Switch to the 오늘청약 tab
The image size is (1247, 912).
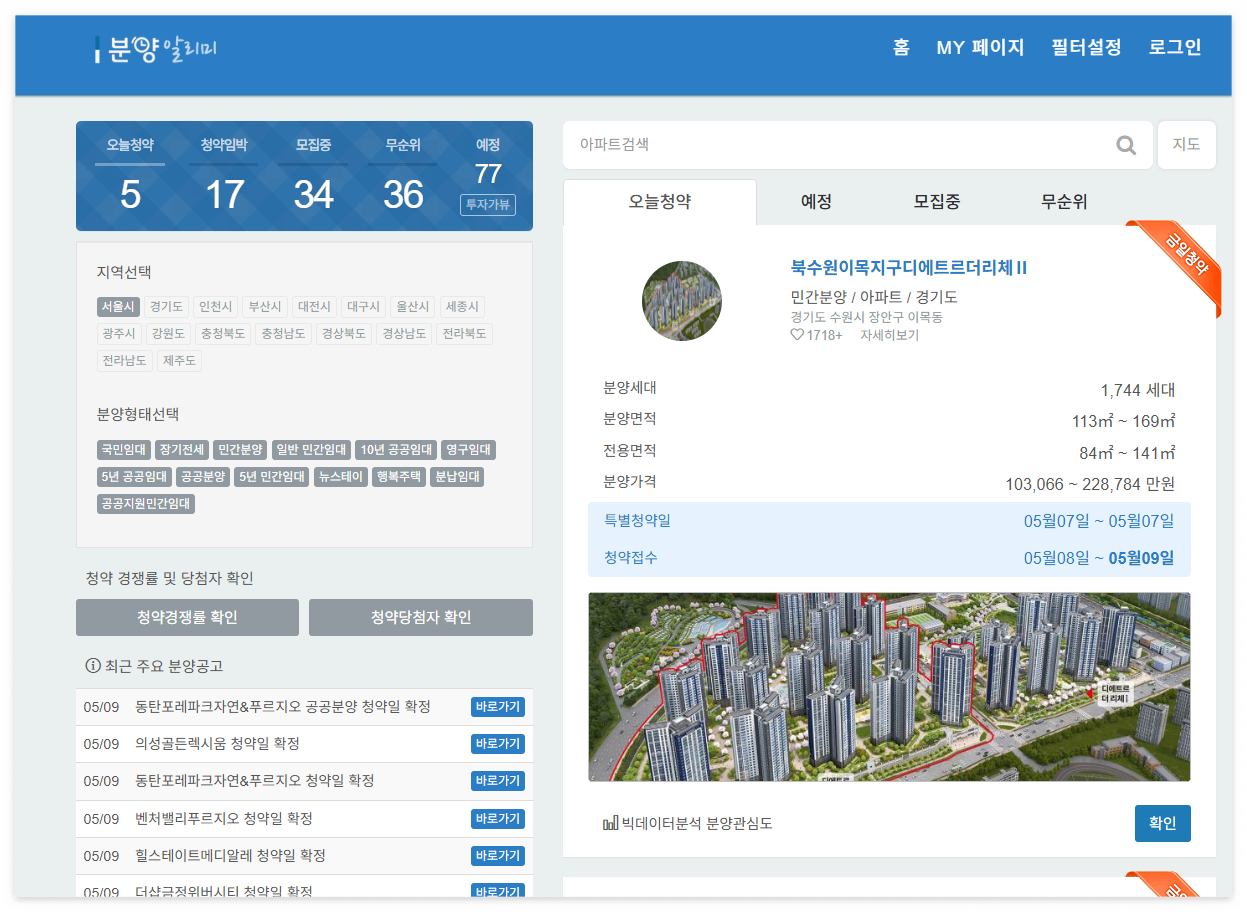(660, 202)
